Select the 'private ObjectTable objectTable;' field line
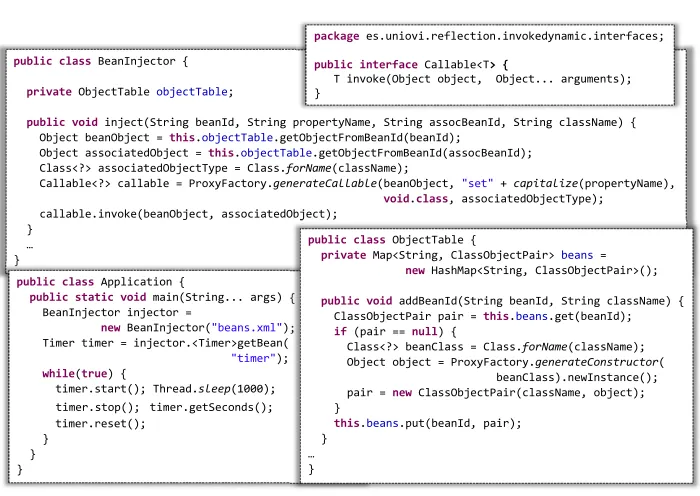This screenshot has height=496, width=700. coord(130,92)
